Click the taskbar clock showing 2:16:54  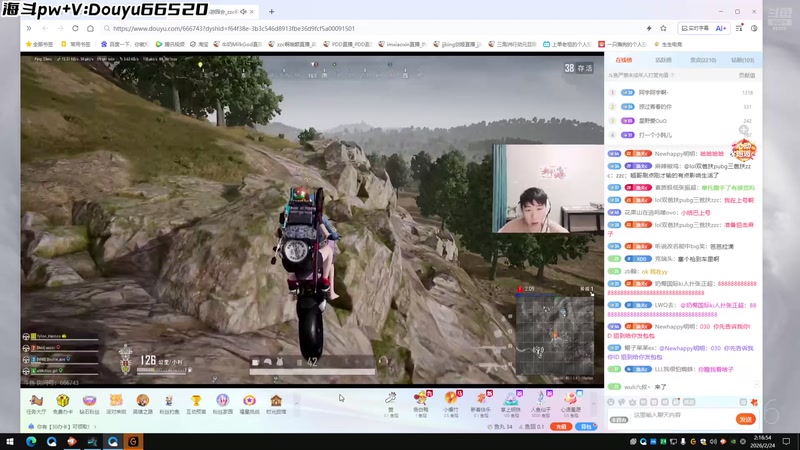[x=765, y=441]
